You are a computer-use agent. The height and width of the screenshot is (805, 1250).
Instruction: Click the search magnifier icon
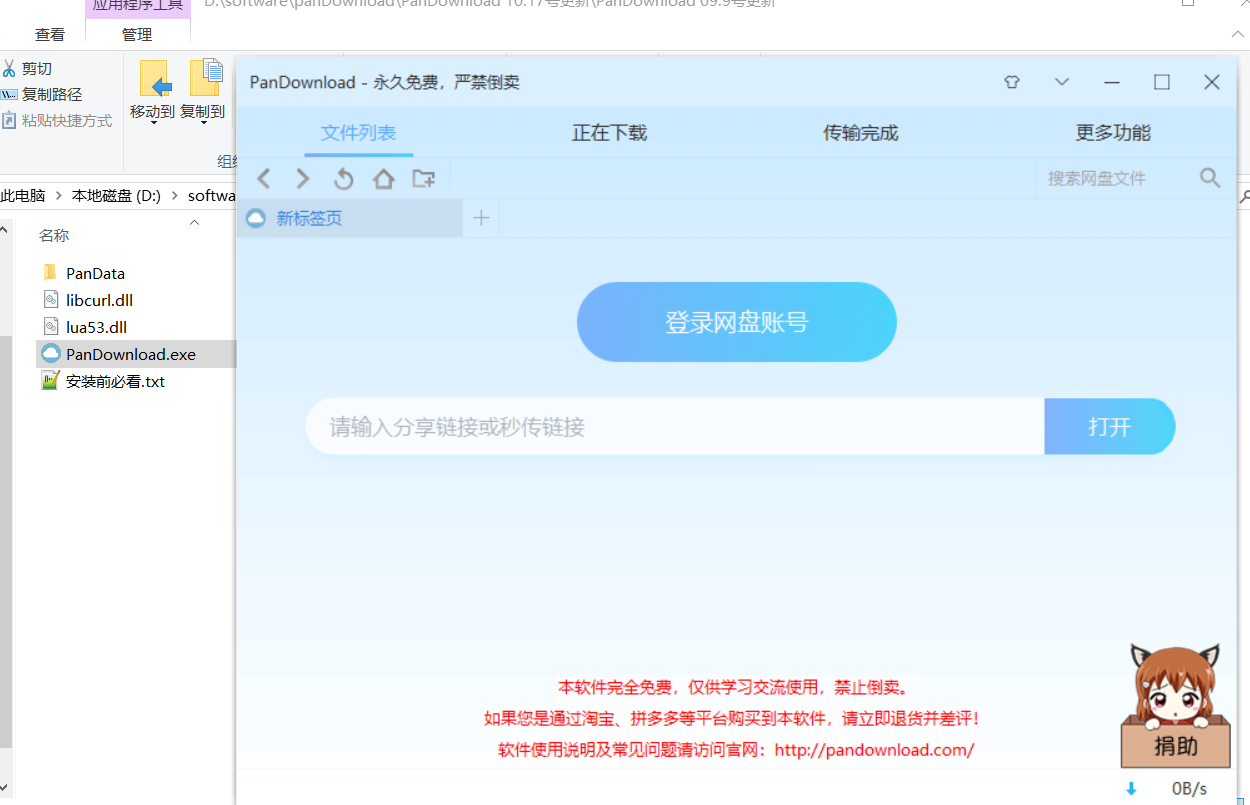click(x=1210, y=178)
